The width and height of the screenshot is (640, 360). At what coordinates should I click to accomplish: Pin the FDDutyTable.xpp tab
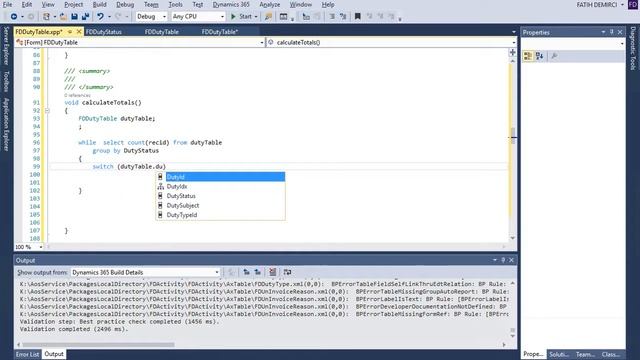pos(70,31)
